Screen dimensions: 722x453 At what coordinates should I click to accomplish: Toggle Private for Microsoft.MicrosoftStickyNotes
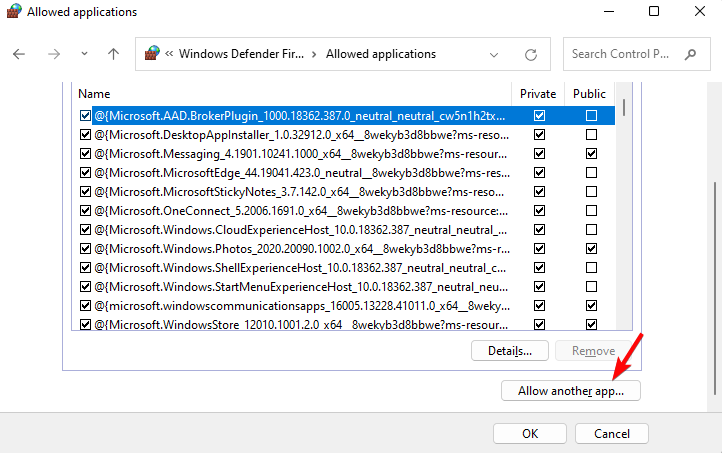[x=539, y=192]
